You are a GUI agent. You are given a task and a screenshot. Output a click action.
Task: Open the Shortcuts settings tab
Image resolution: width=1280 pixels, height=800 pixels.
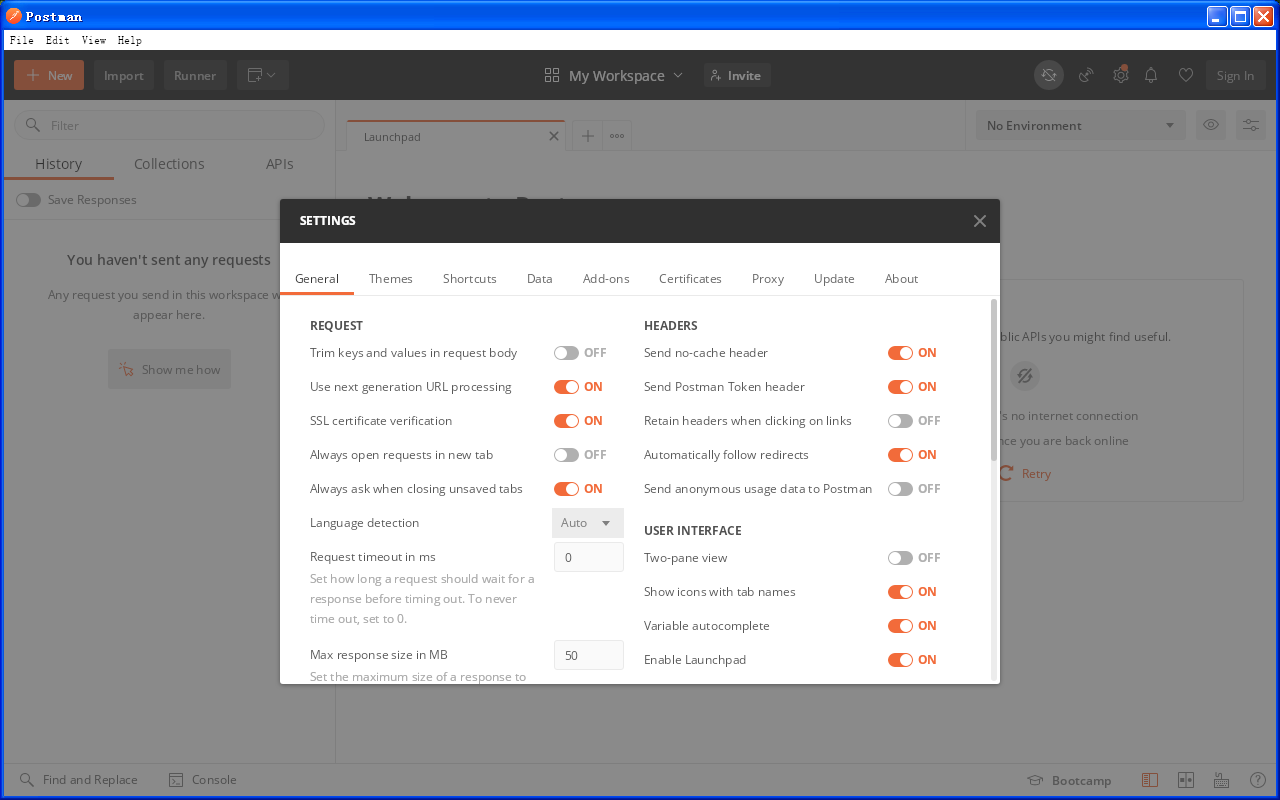click(x=470, y=279)
